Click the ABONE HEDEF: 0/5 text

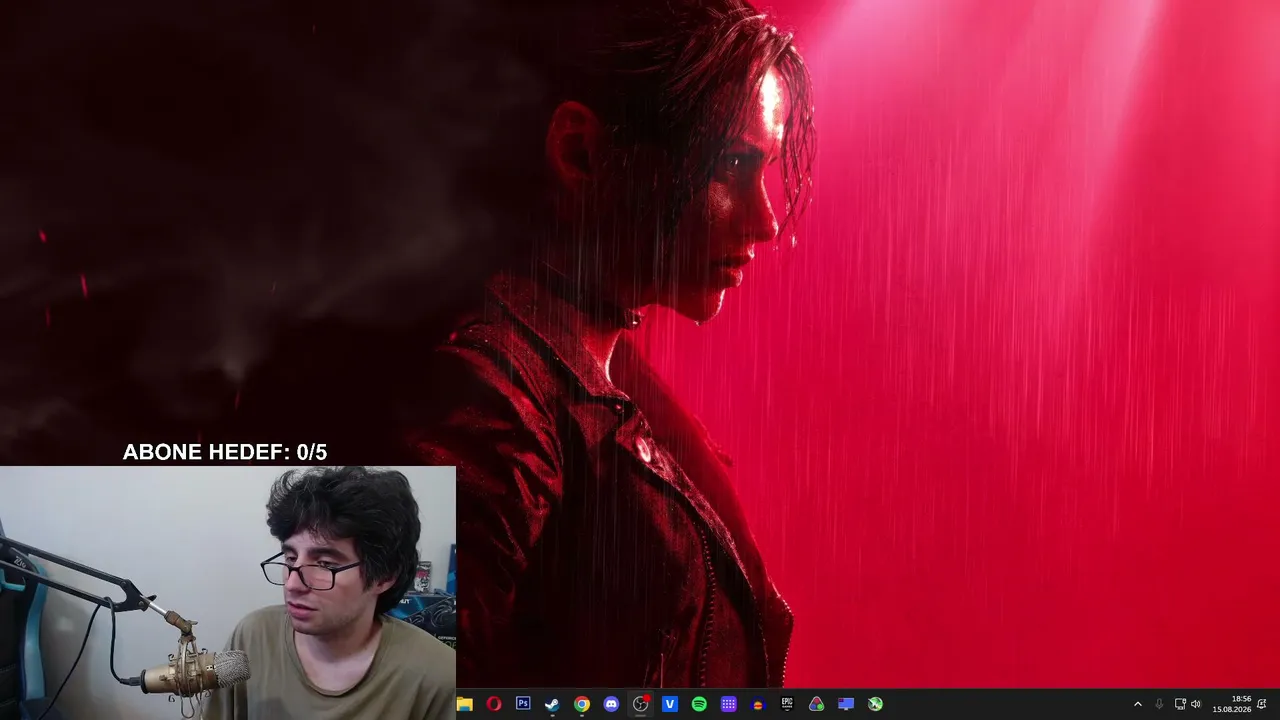225,452
